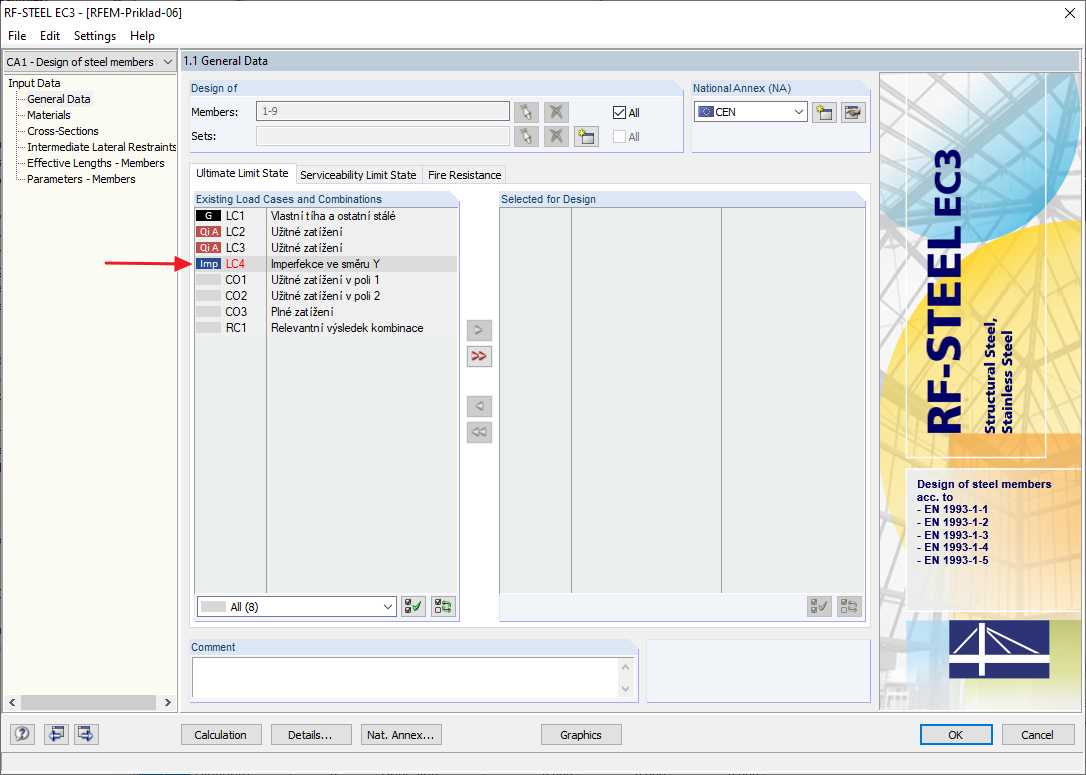Image resolution: width=1086 pixels, height=775 pixels.
Task: Click the Imp category badge of LC4
Action: point(208,264)
